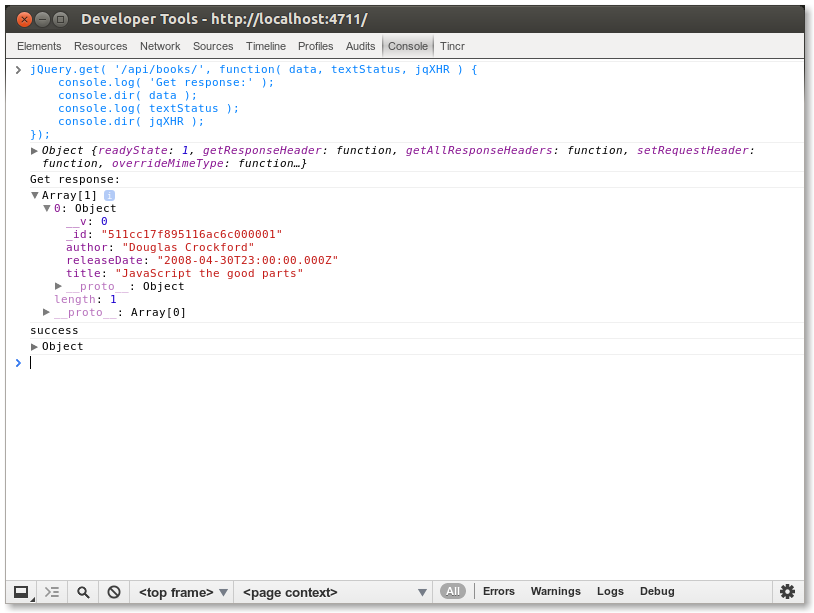Click the dock/undock DevTools icon
The width and height of the screenshot is (814, 613).
coord(21,592)
